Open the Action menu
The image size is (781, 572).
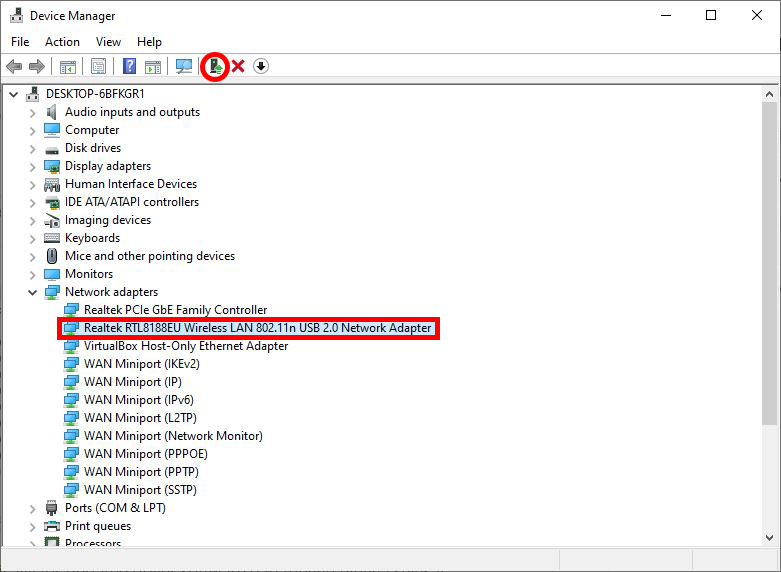pyautogui.click(x=62, y=42)
